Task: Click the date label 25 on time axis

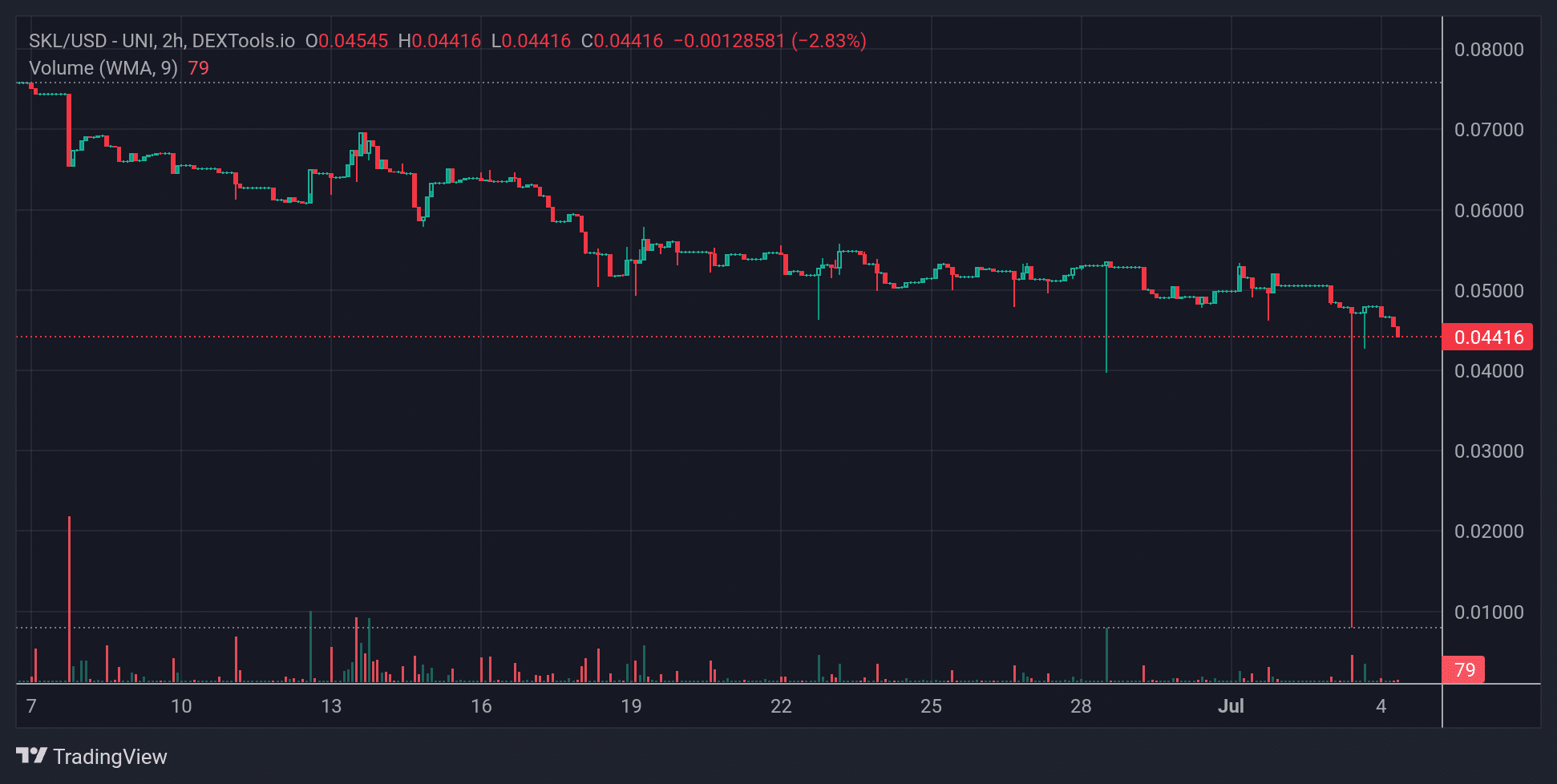Action: [931, 706]
